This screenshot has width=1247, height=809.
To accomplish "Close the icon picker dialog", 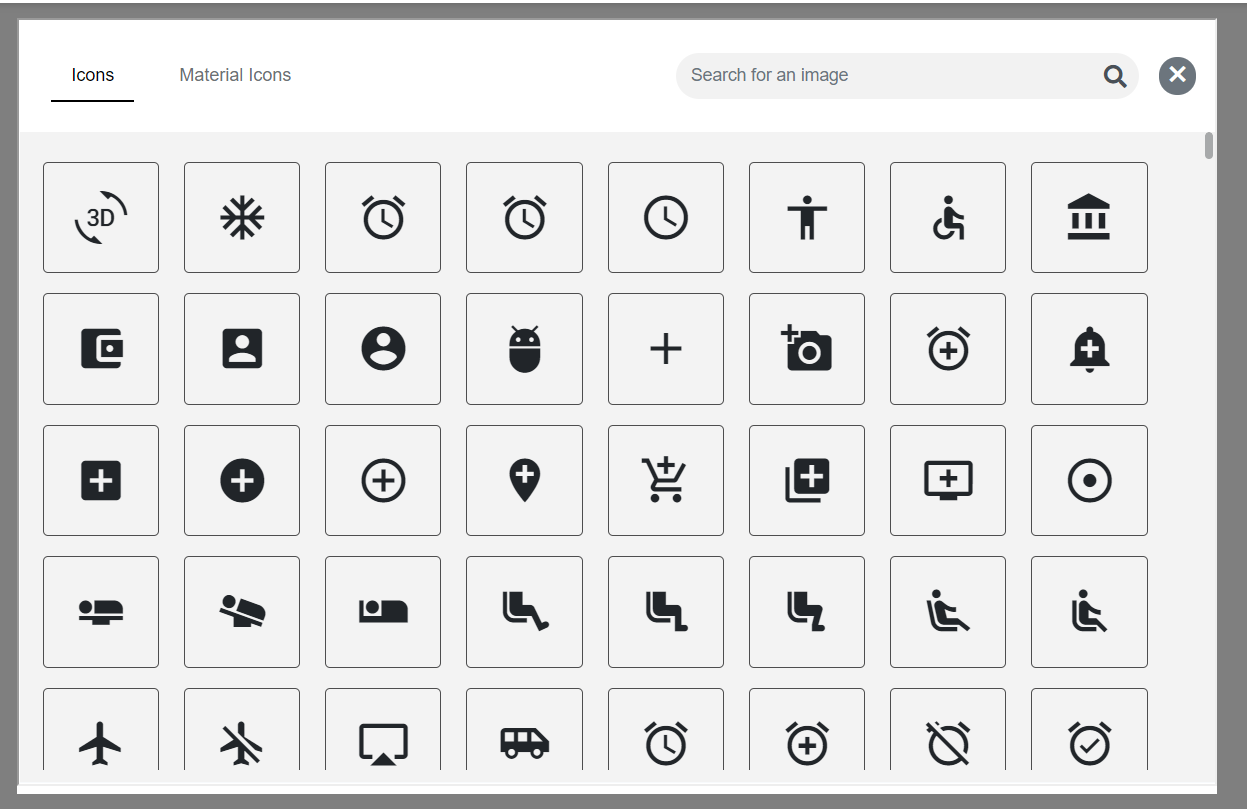I will [1177, 75].
